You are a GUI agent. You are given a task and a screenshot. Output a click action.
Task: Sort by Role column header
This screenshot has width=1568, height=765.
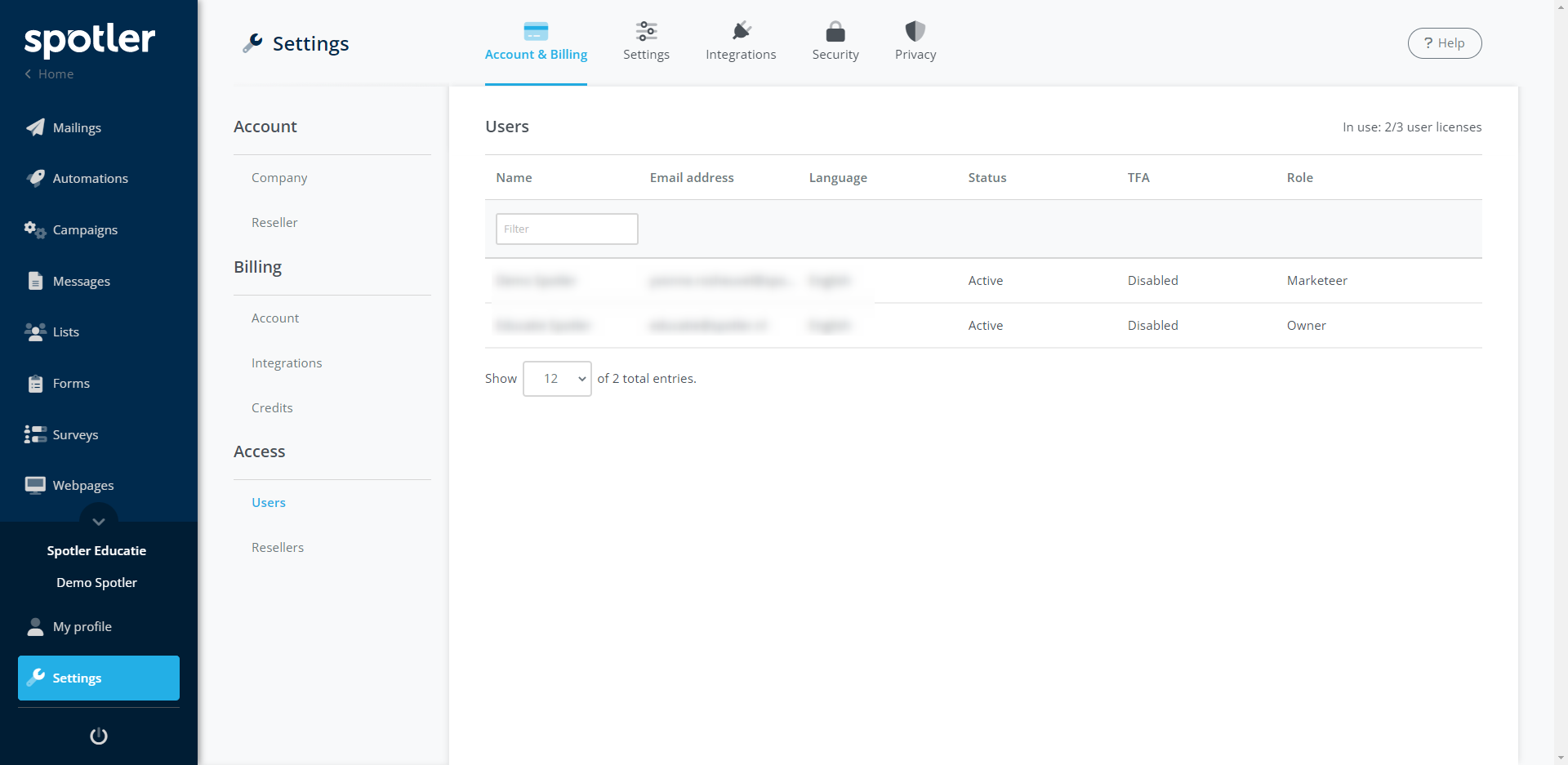(1300, 178)
